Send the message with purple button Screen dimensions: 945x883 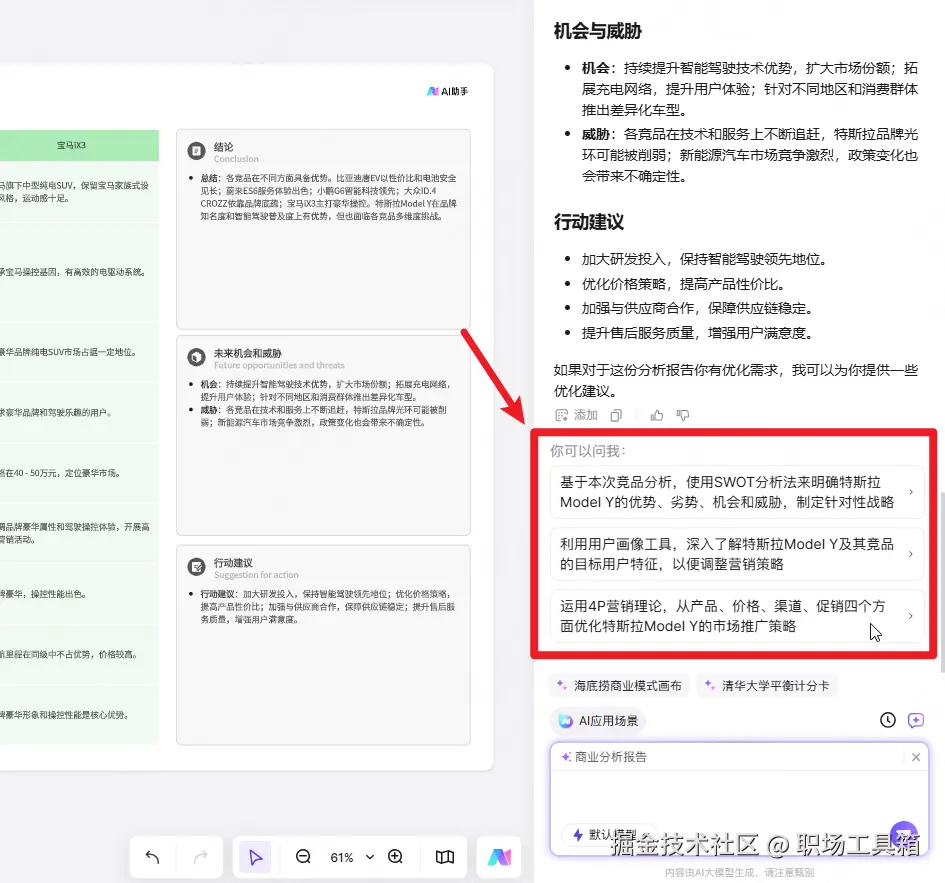904,834
